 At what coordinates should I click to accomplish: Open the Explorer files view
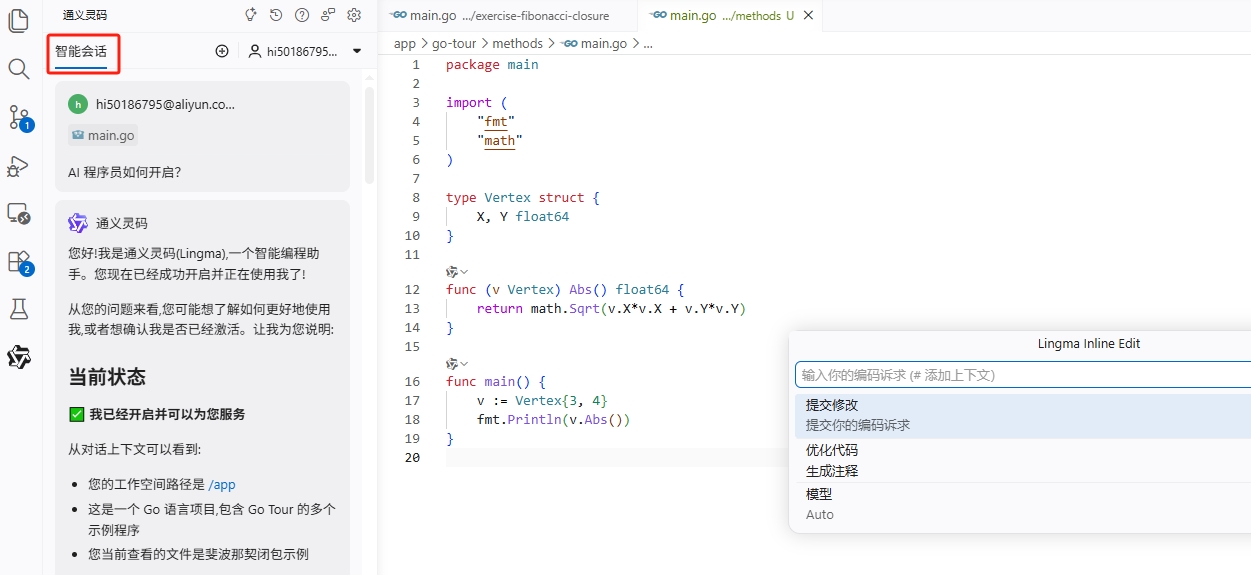[18, 21]
